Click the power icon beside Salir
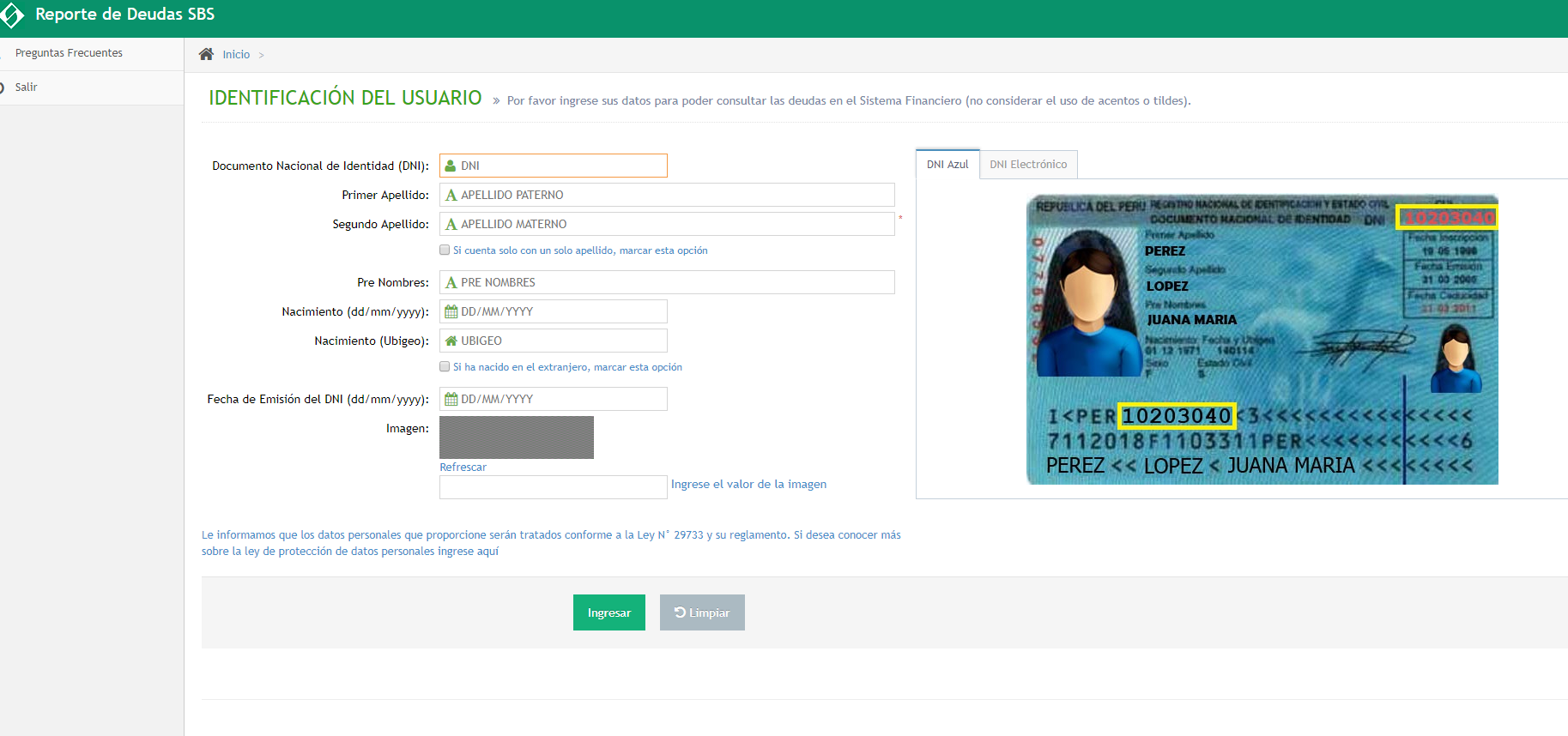1568x736 pixels. [2, 87]
